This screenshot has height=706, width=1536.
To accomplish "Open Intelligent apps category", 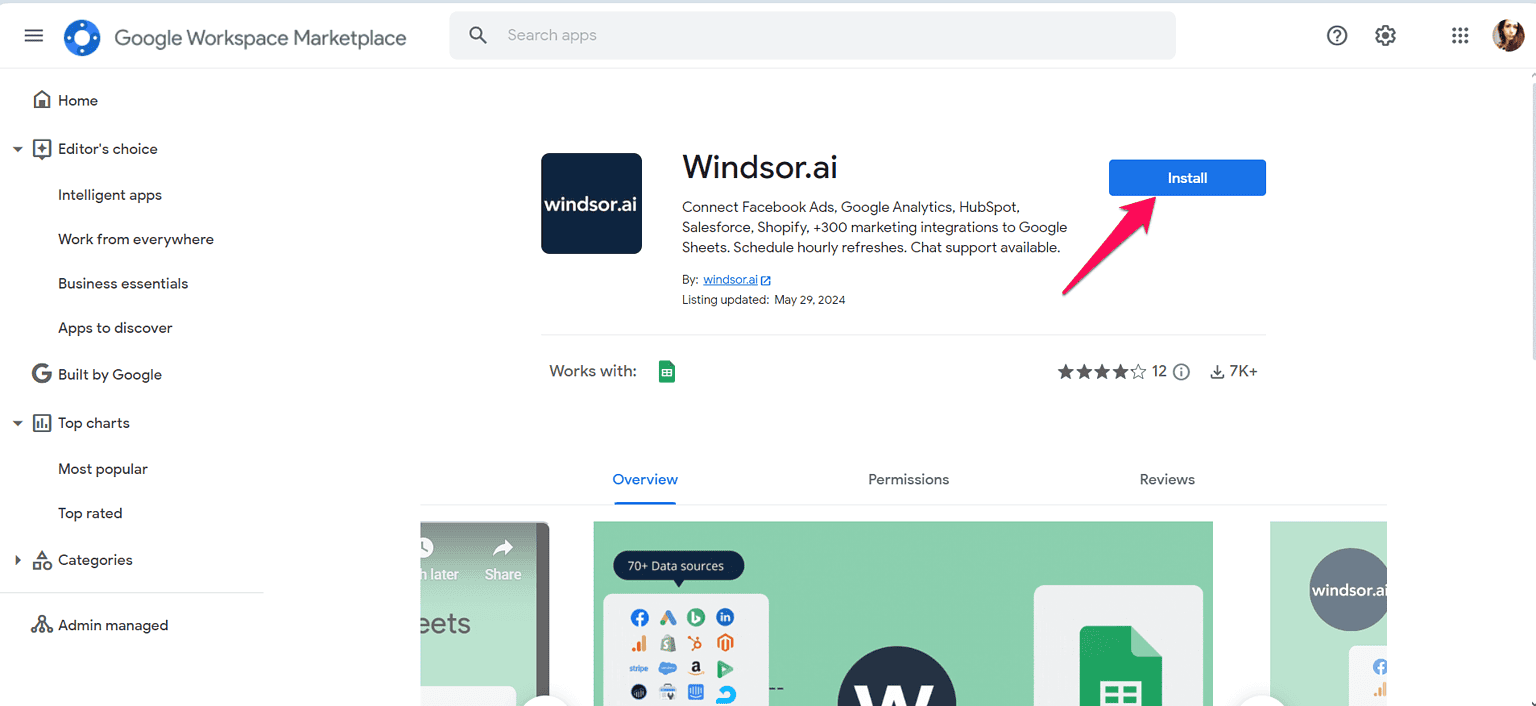I will (110, 195).
